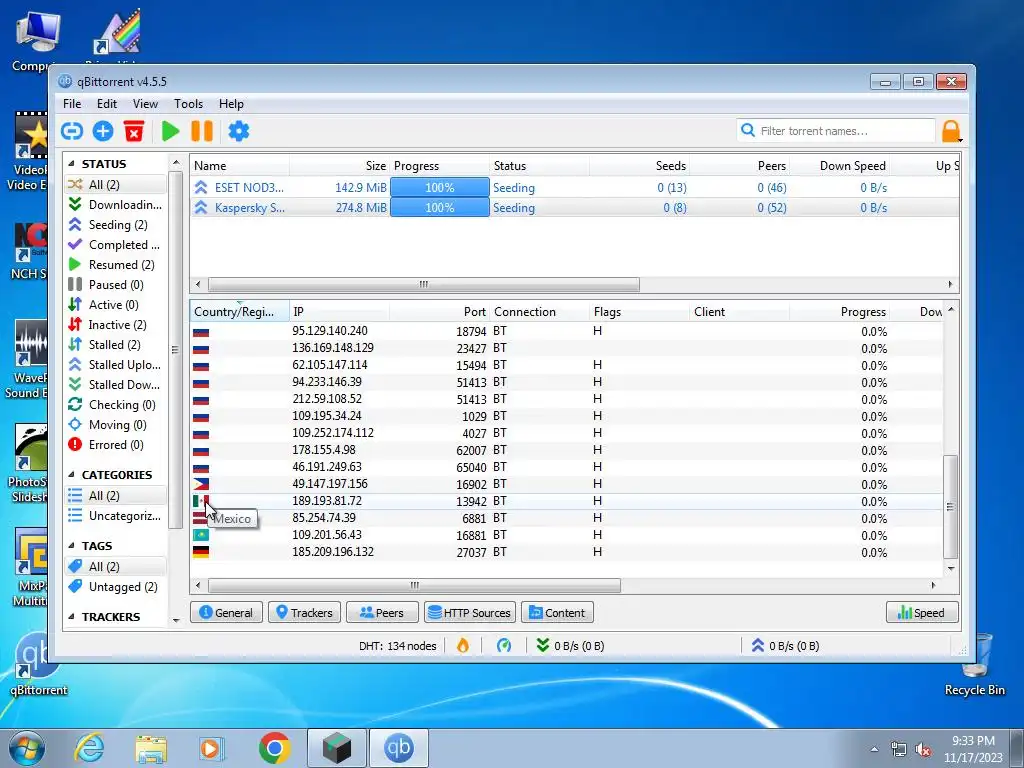1024x768 pixels.
Task: Click the red Remove torrent trash icon
Action: [134, 131]
